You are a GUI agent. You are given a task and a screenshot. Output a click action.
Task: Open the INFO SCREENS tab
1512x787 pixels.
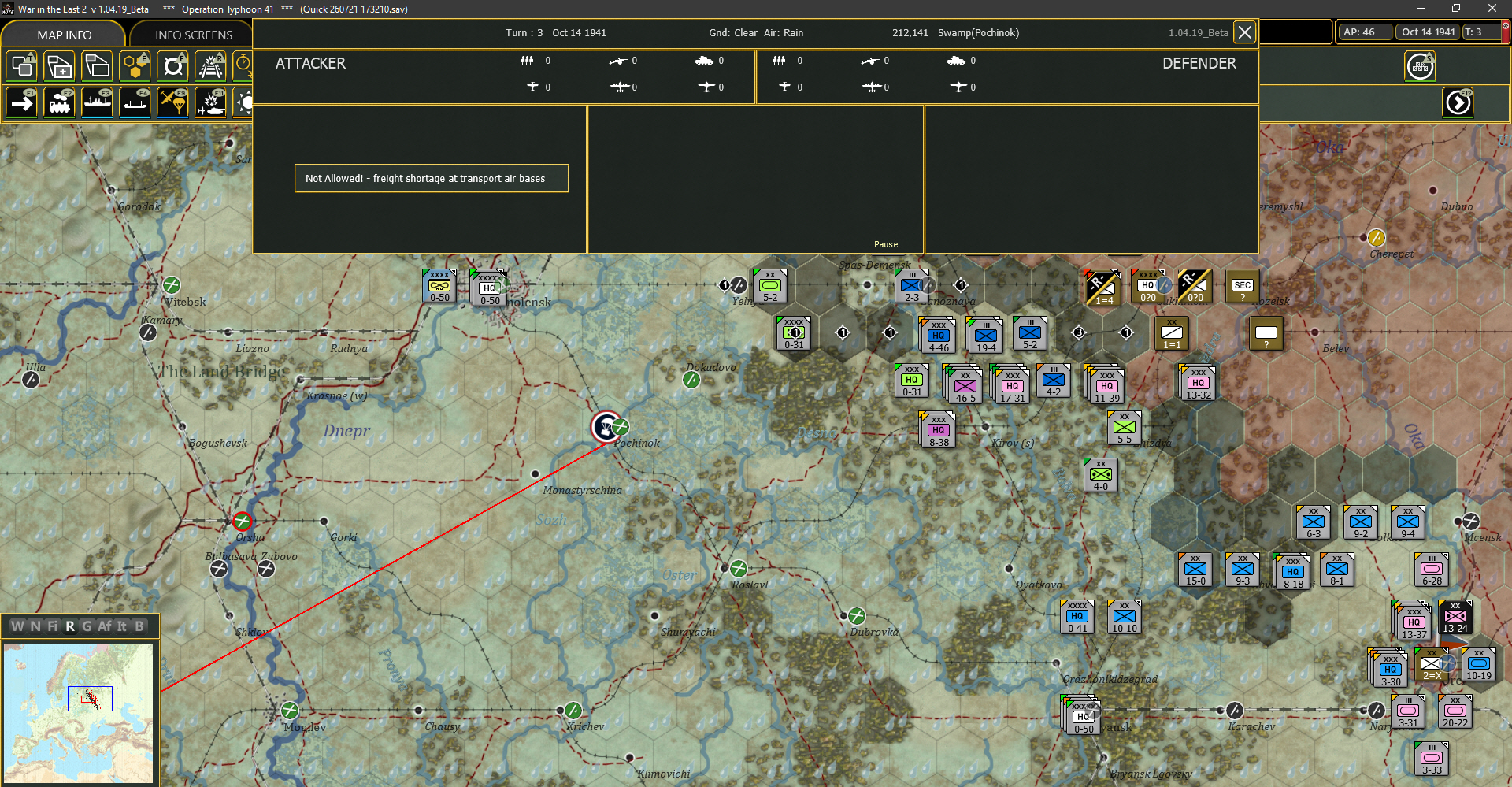point(193,35)
